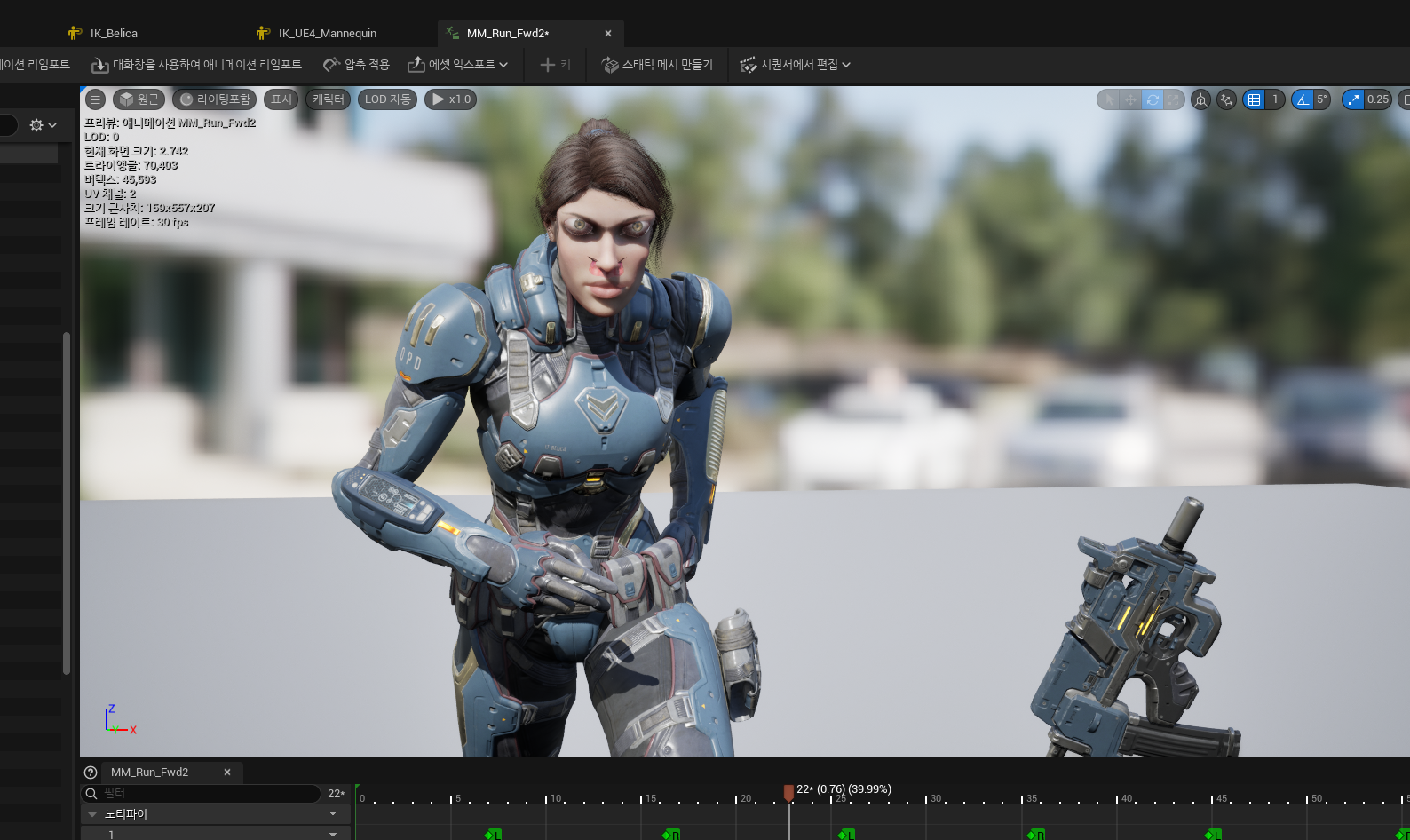Close the MM_Run_Fwd2 timeline tab
This screenshot has width=1410, height=840.
(x=227, y=773)
